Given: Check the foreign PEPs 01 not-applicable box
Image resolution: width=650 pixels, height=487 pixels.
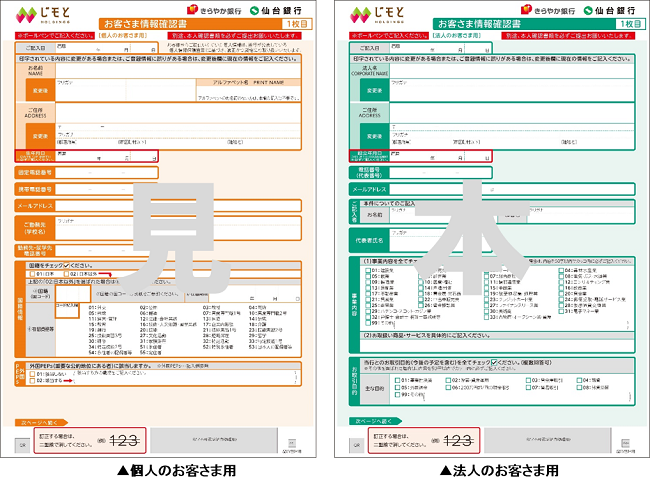Looking at the screenshot, I should [32, 374].
